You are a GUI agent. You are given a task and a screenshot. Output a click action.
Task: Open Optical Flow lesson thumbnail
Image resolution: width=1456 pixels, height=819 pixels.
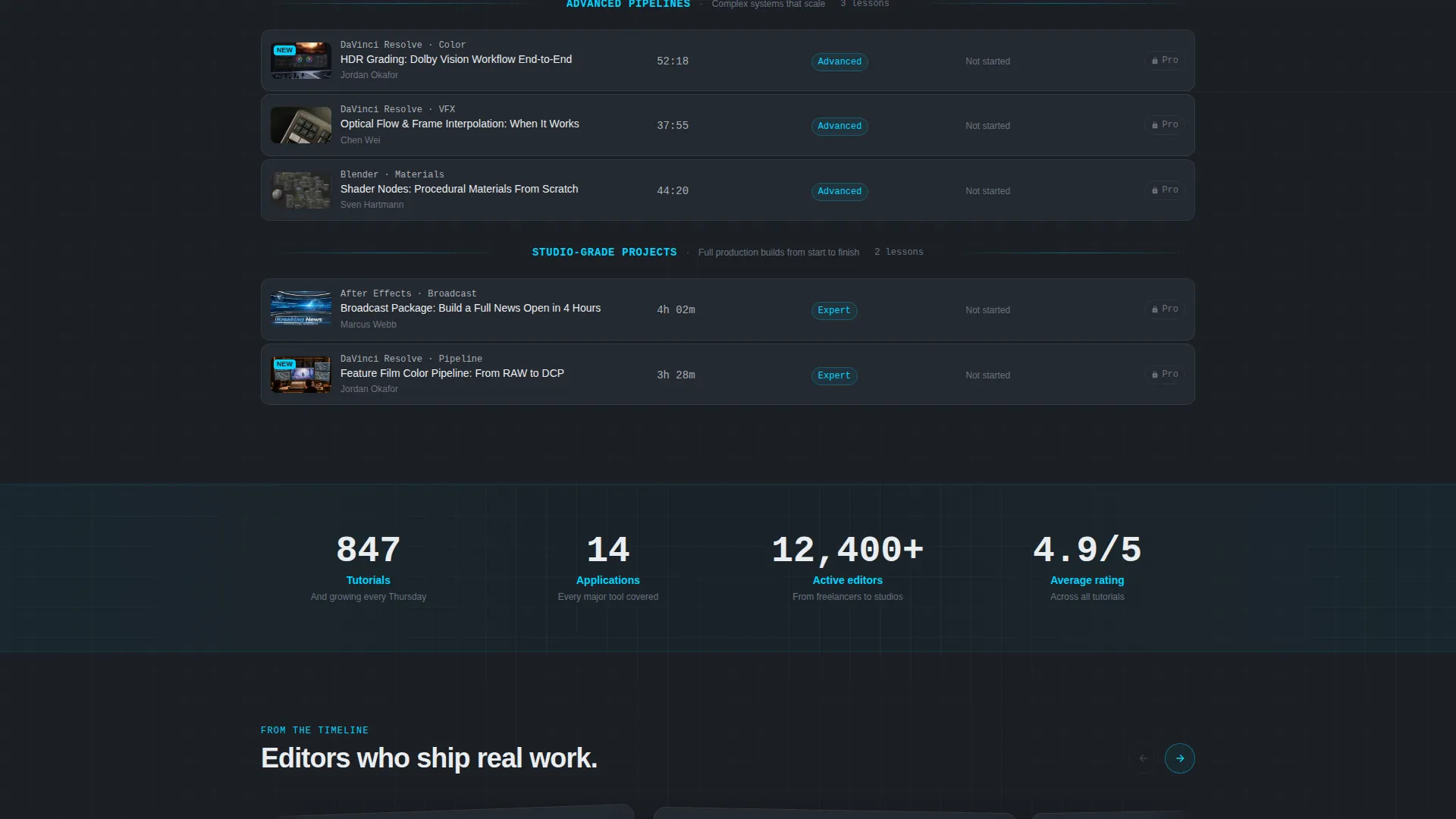[301, 125]
